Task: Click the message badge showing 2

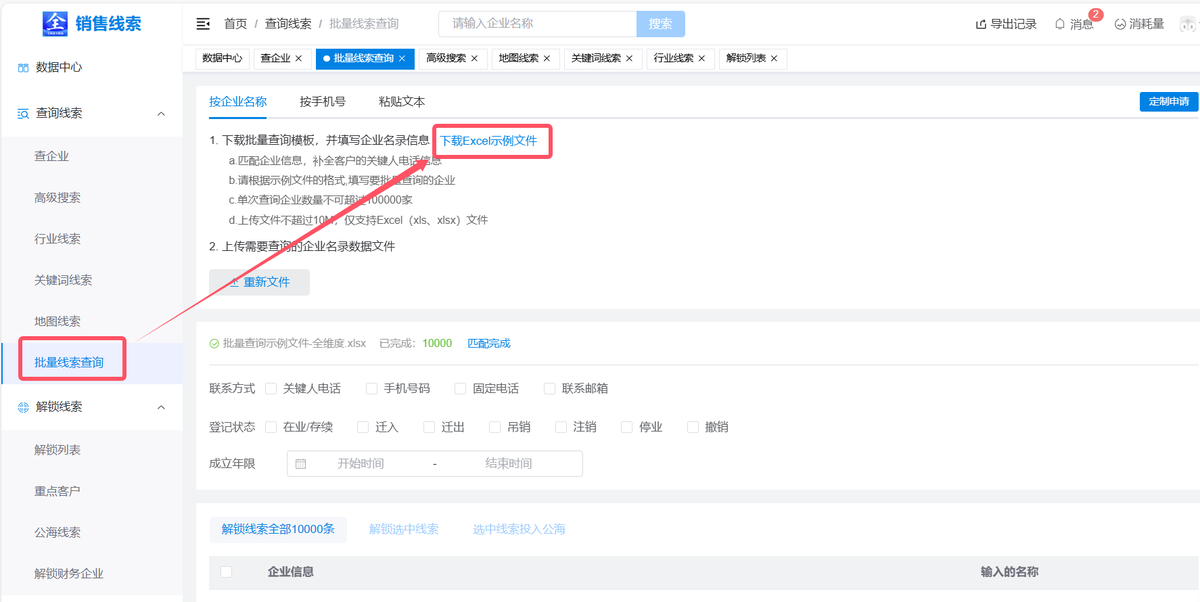Action: coord(1096,14)
